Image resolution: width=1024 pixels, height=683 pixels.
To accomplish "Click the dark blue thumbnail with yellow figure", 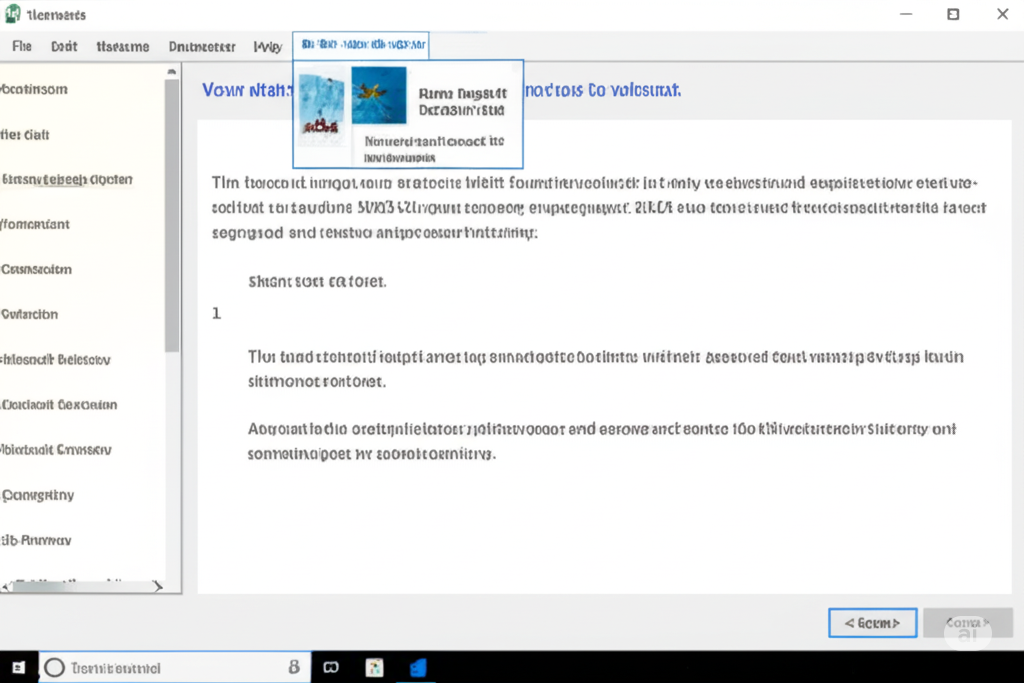I will pyautogui.click(x=379, y=95).
